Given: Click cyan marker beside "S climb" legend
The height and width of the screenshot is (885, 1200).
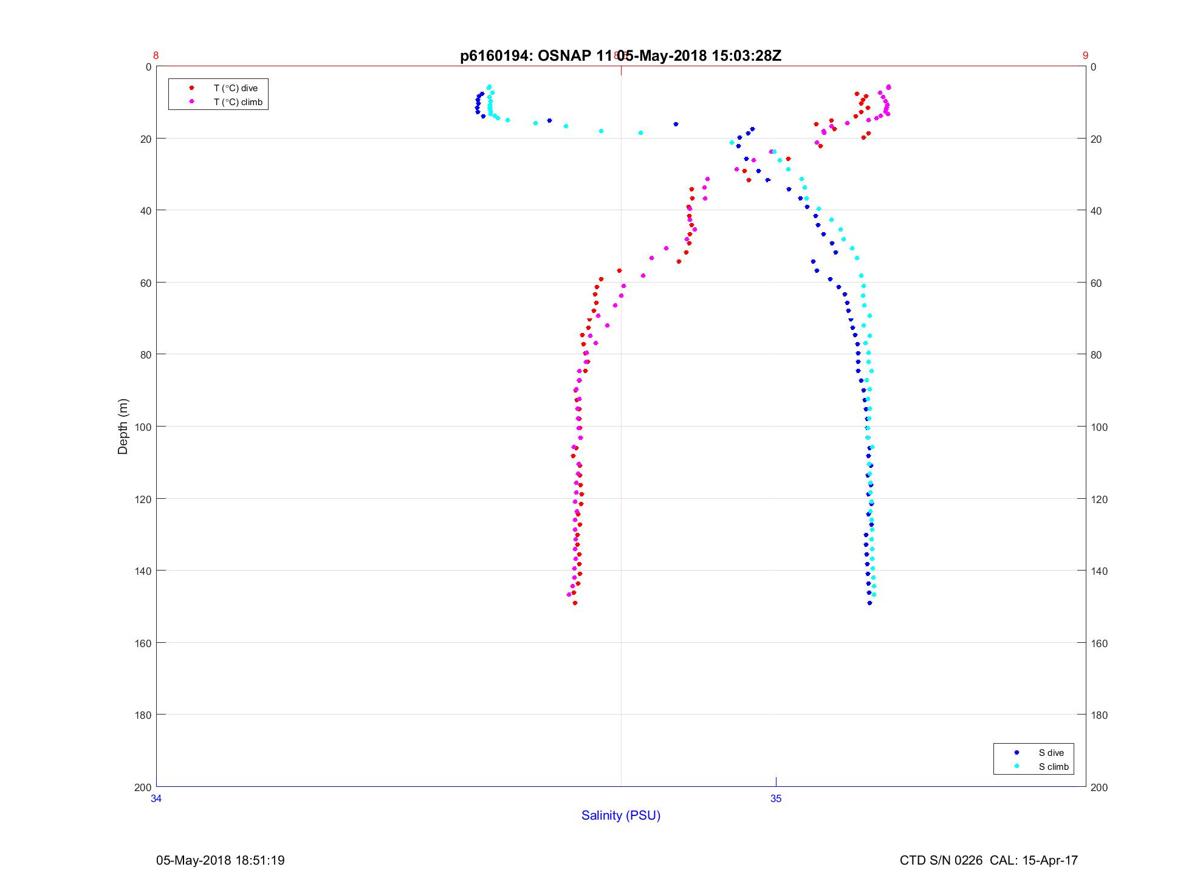Looking at the screenshot, I should pos(1016,767).
